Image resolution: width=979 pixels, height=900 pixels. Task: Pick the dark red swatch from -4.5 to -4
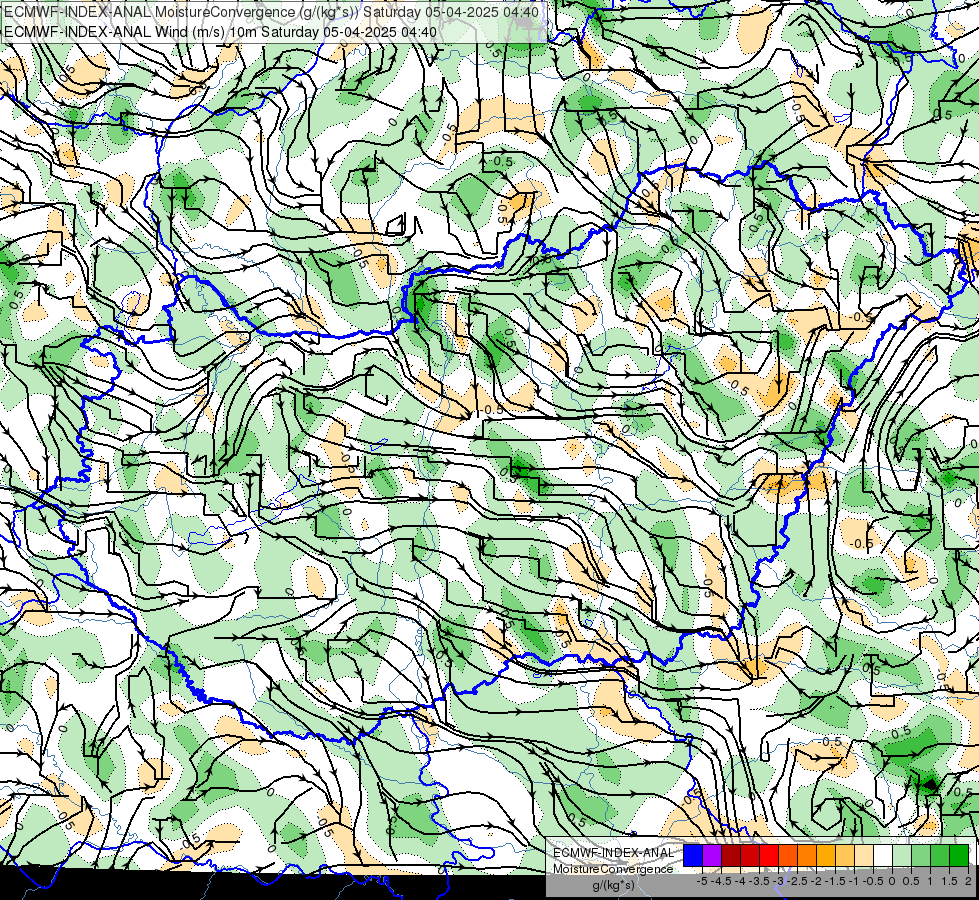pyautogui.click(x=731, y=856)
